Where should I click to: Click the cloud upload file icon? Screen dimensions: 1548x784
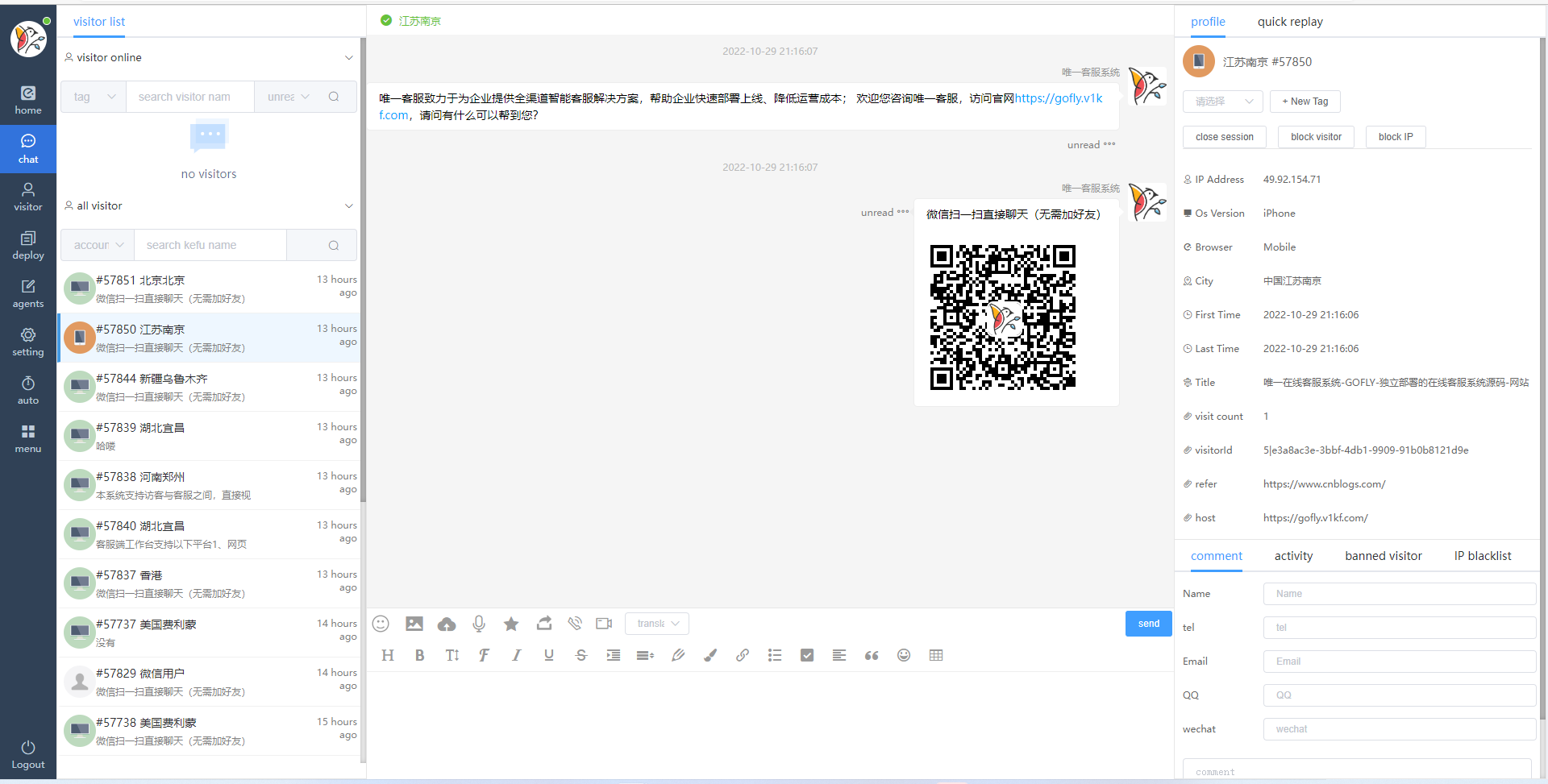(x=447, y=624)
